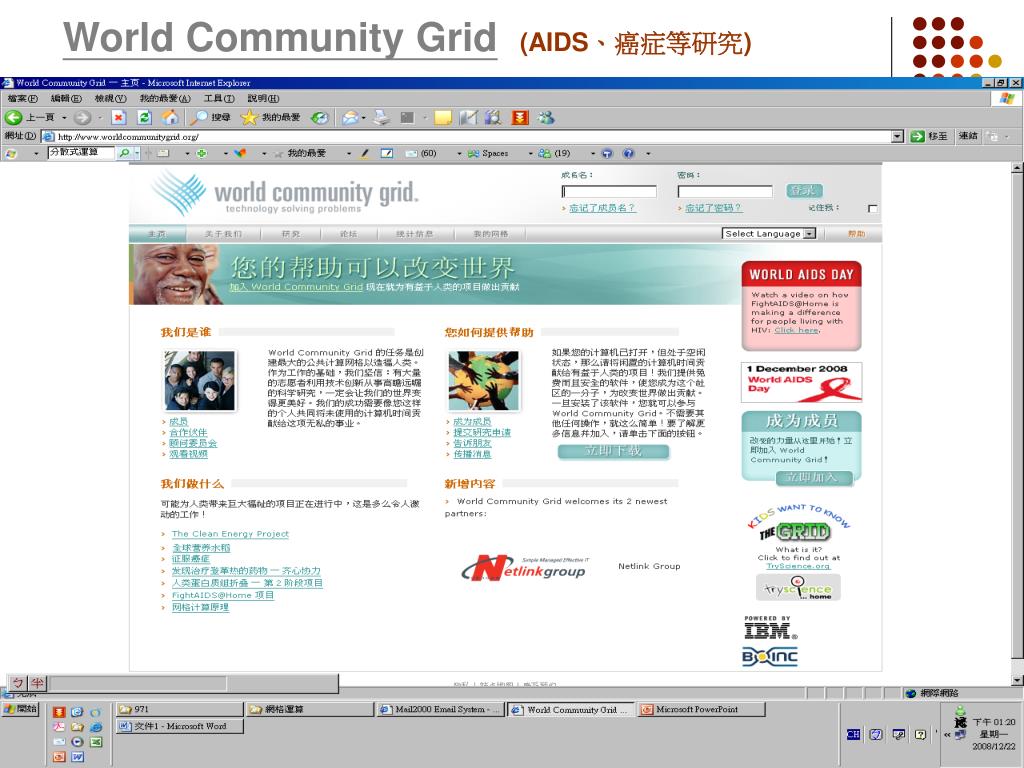The height and width of the screenshot is (768, 1024).
Task: Click the orange download-arrow toolbar icon
Action: tap(520, 118)
